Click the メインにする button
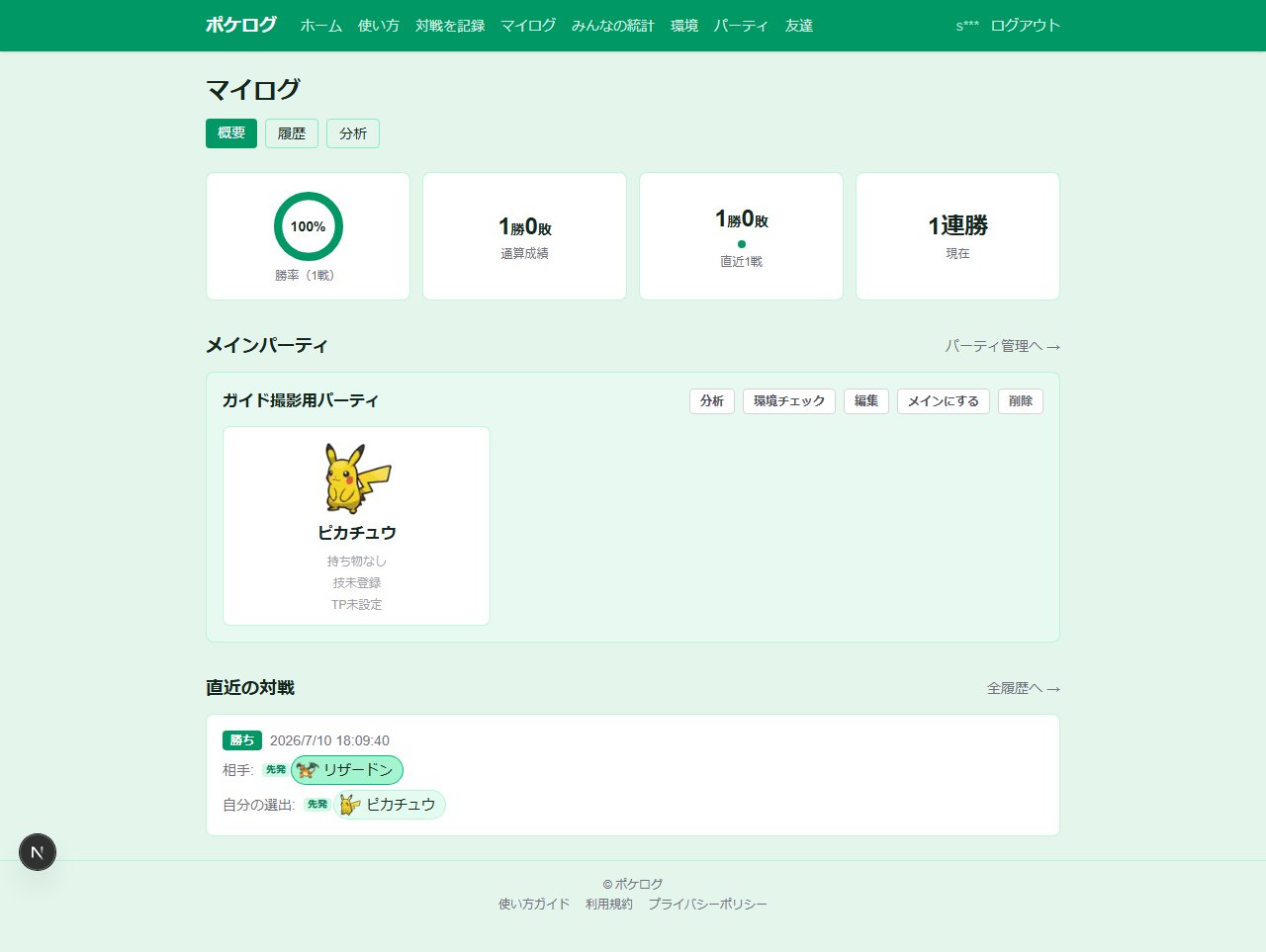The width and height of the screenshot is (1266, 952). 944,401
